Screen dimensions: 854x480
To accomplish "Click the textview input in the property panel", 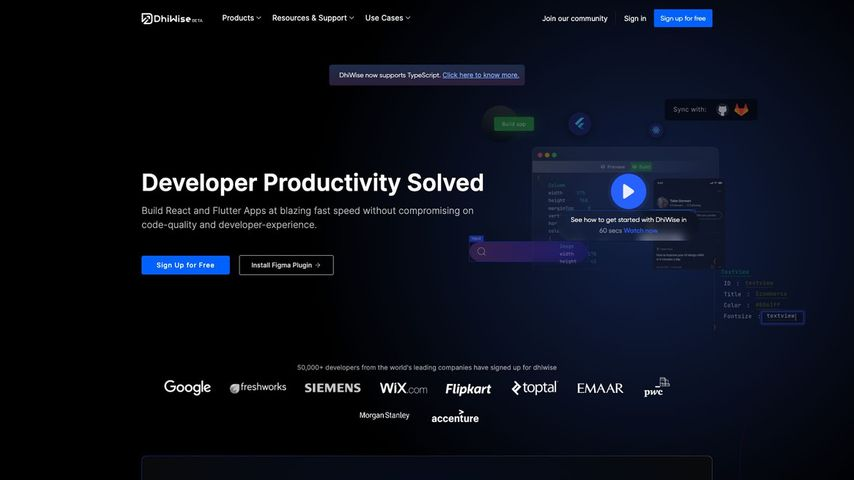I will point(782,317).
